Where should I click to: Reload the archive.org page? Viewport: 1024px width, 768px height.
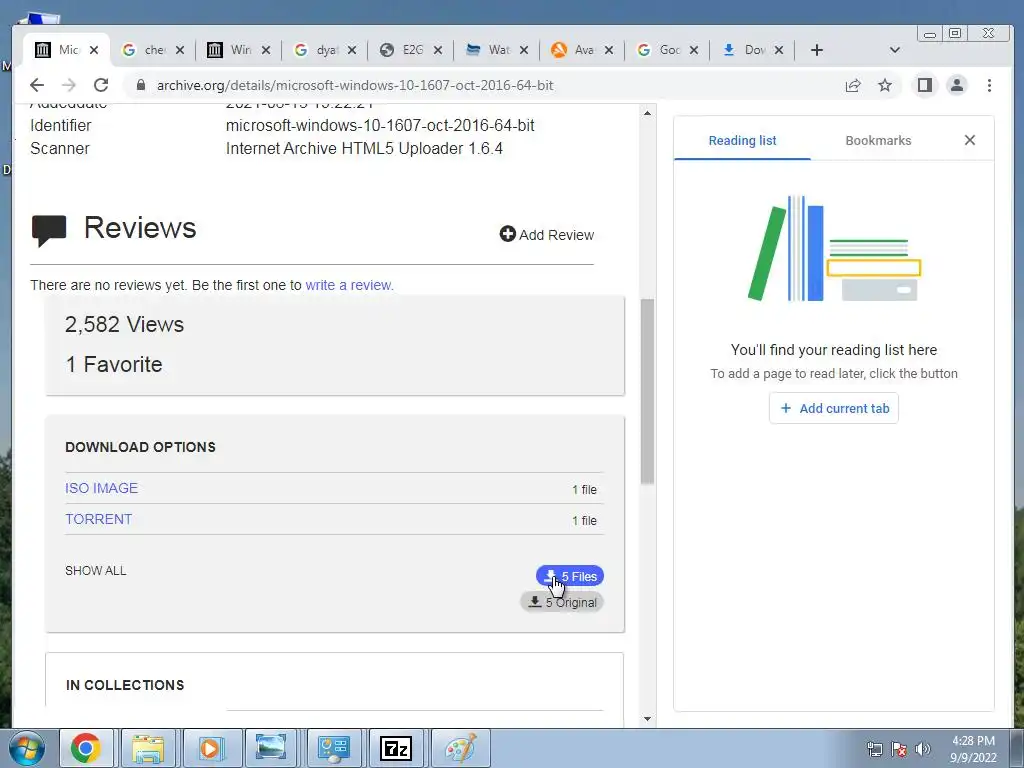point(101,85)
